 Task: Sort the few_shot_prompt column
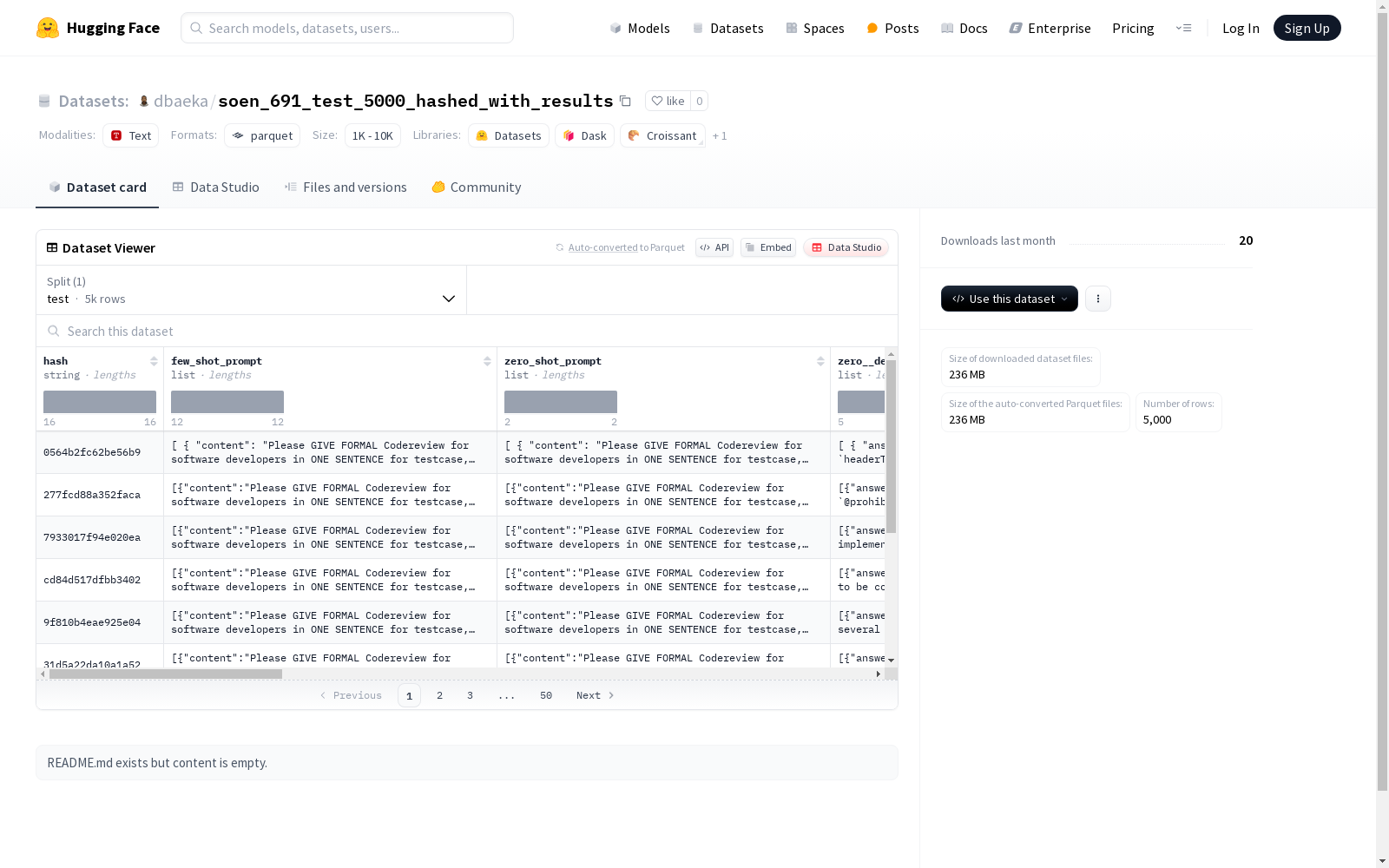(x=487, y=361)
